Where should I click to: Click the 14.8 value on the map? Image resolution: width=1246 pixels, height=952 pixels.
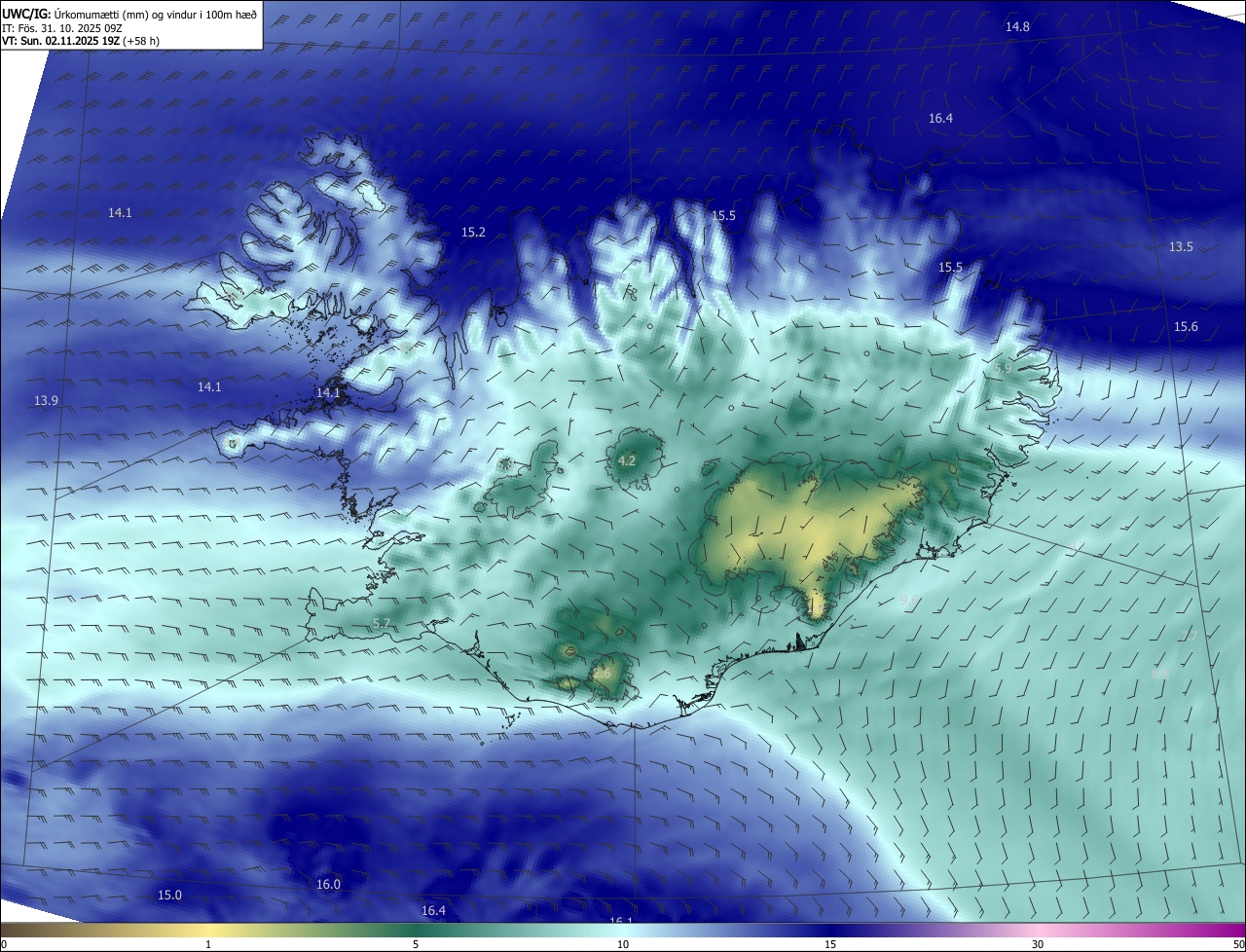point(1017,26)
